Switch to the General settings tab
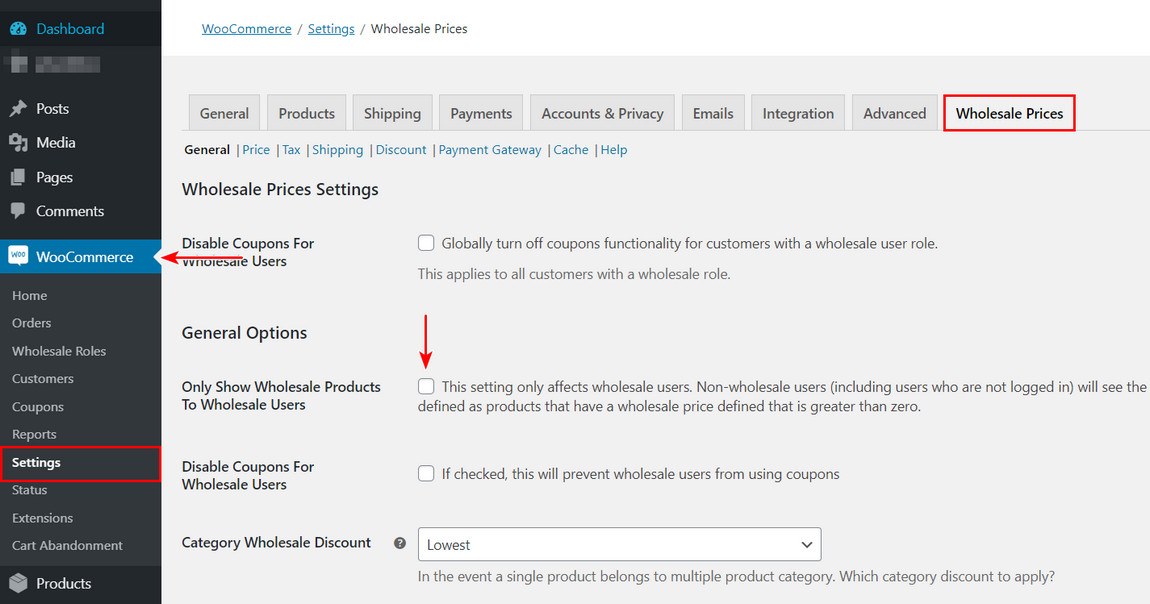 224,113
